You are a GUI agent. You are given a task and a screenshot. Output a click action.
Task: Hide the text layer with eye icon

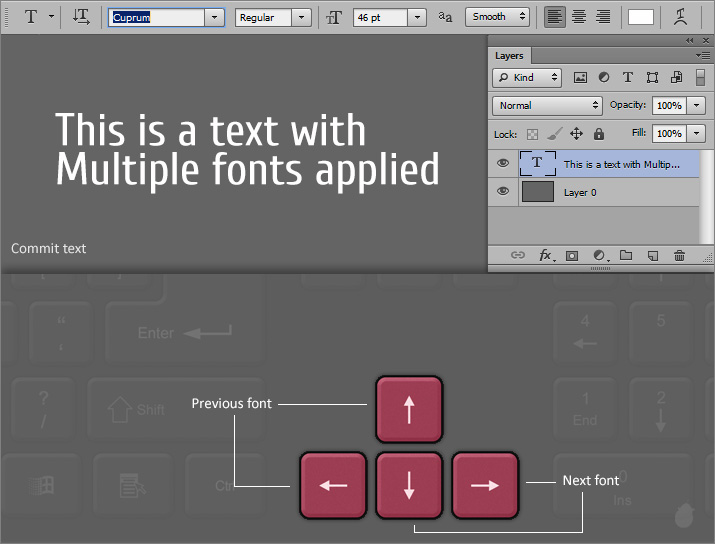(503, 163)
